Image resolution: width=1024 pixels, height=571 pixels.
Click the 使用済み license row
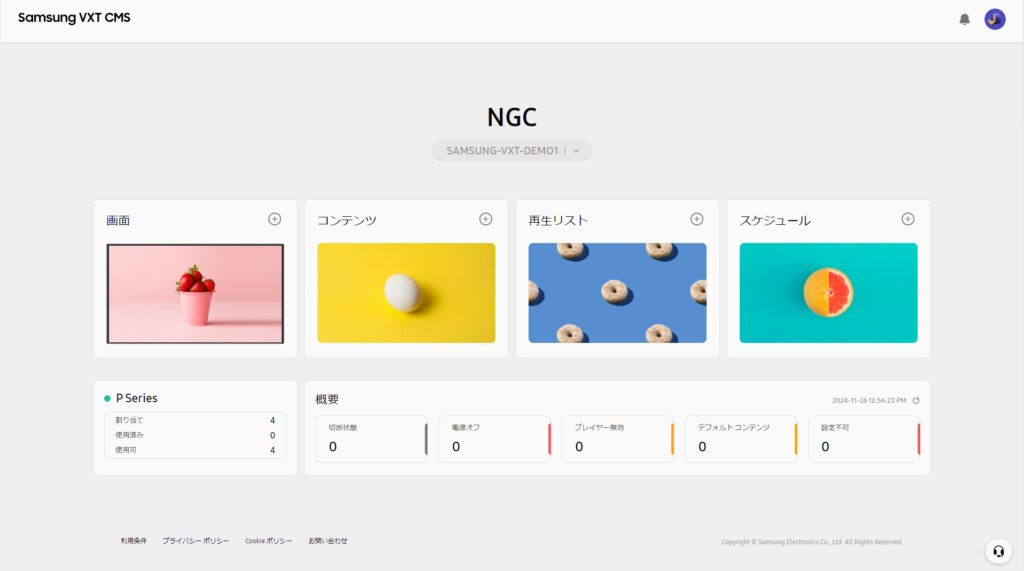[195, 435]
